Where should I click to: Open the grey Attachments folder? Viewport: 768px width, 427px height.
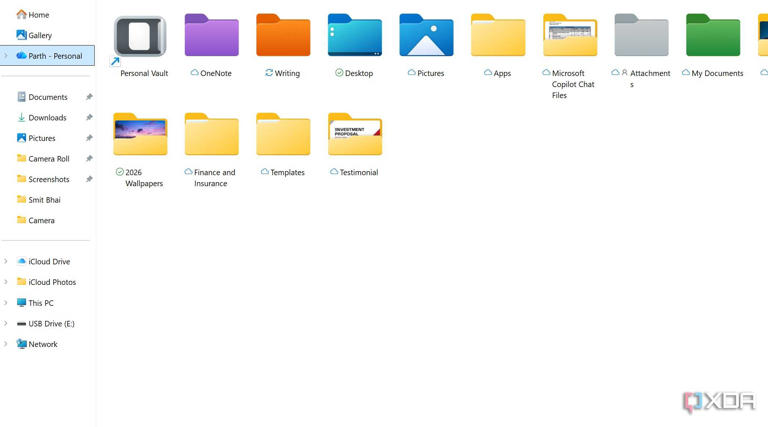642,35
